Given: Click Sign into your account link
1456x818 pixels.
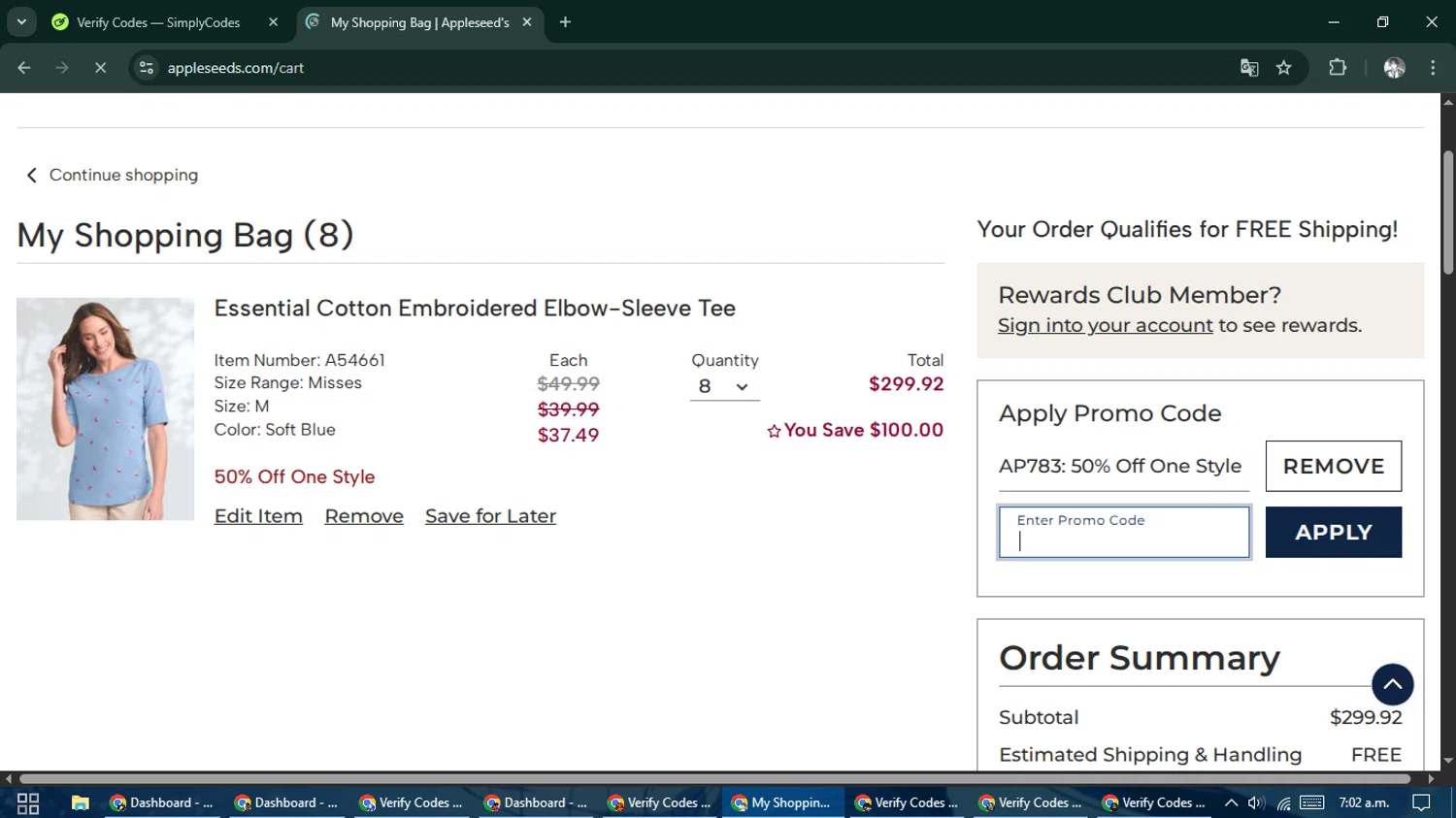Looking at the screenshot, I should pyautogui.click(x=1105, y=326).
